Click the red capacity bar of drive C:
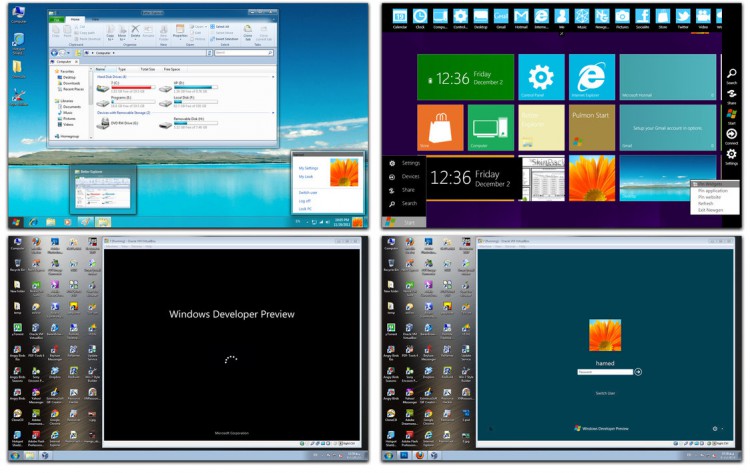 coord(133,87)
